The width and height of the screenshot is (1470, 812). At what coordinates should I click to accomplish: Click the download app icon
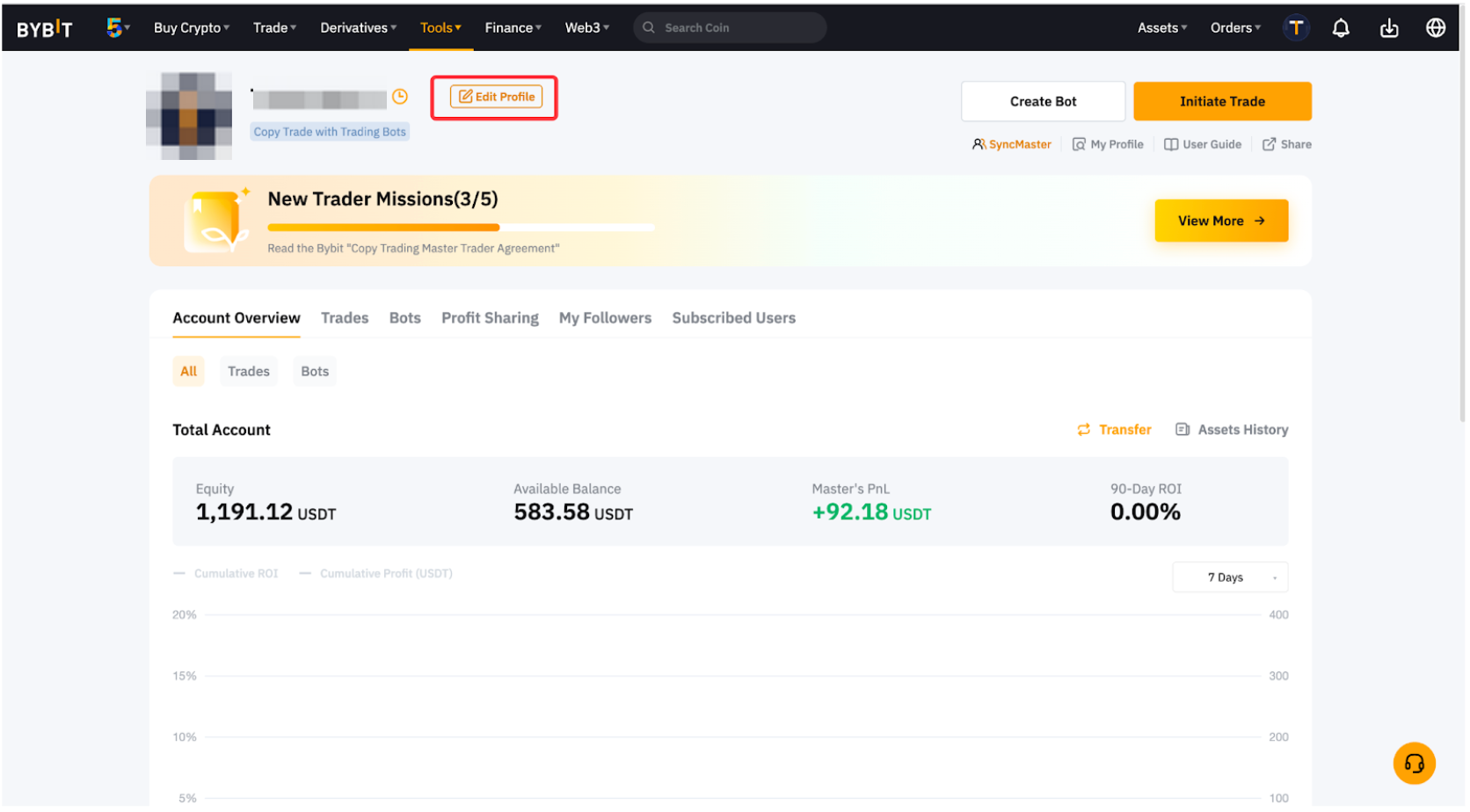[x=1388, y=28]
